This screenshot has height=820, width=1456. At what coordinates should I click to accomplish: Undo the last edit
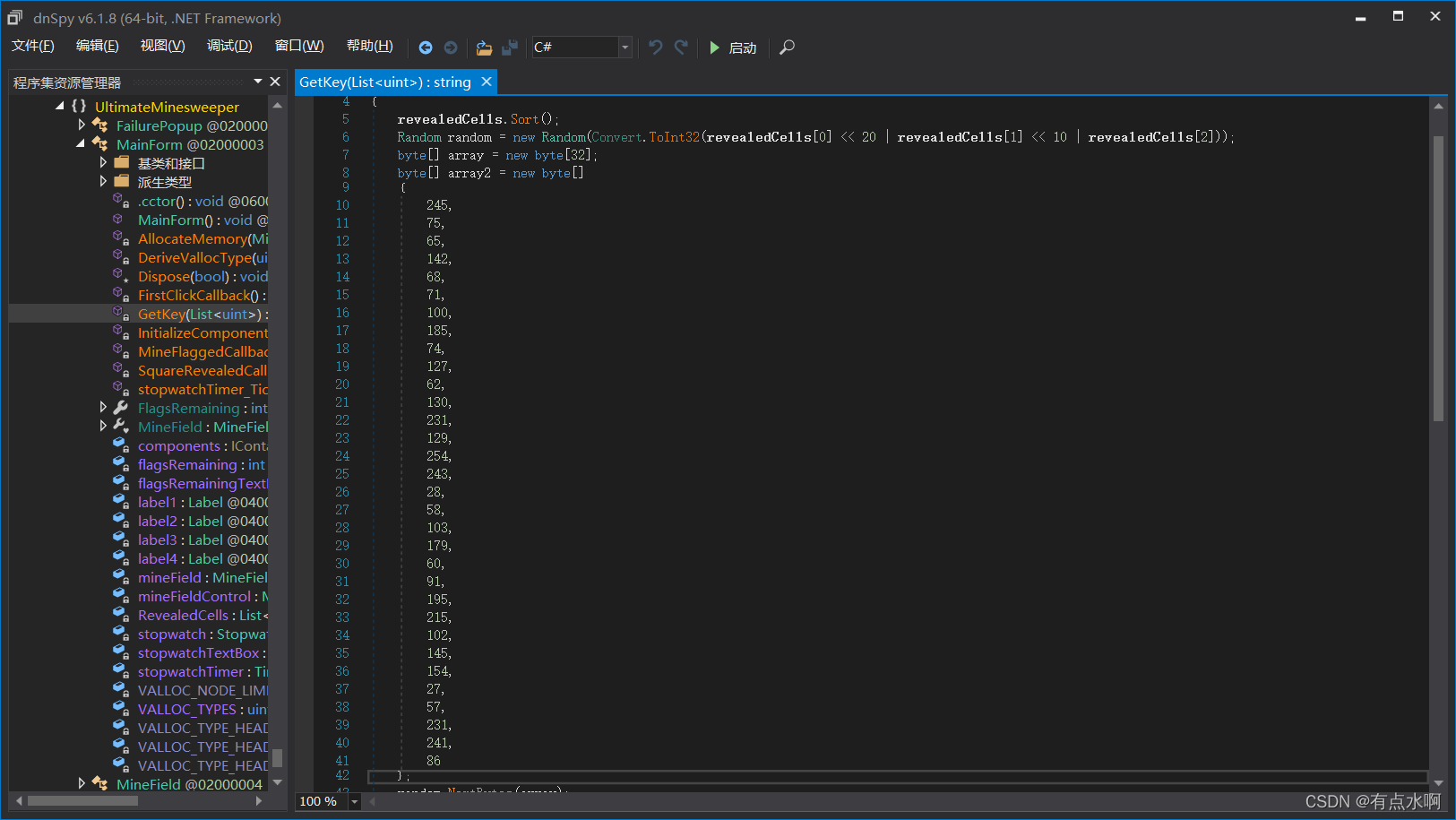pyautogui.click(x=656, y=47)
